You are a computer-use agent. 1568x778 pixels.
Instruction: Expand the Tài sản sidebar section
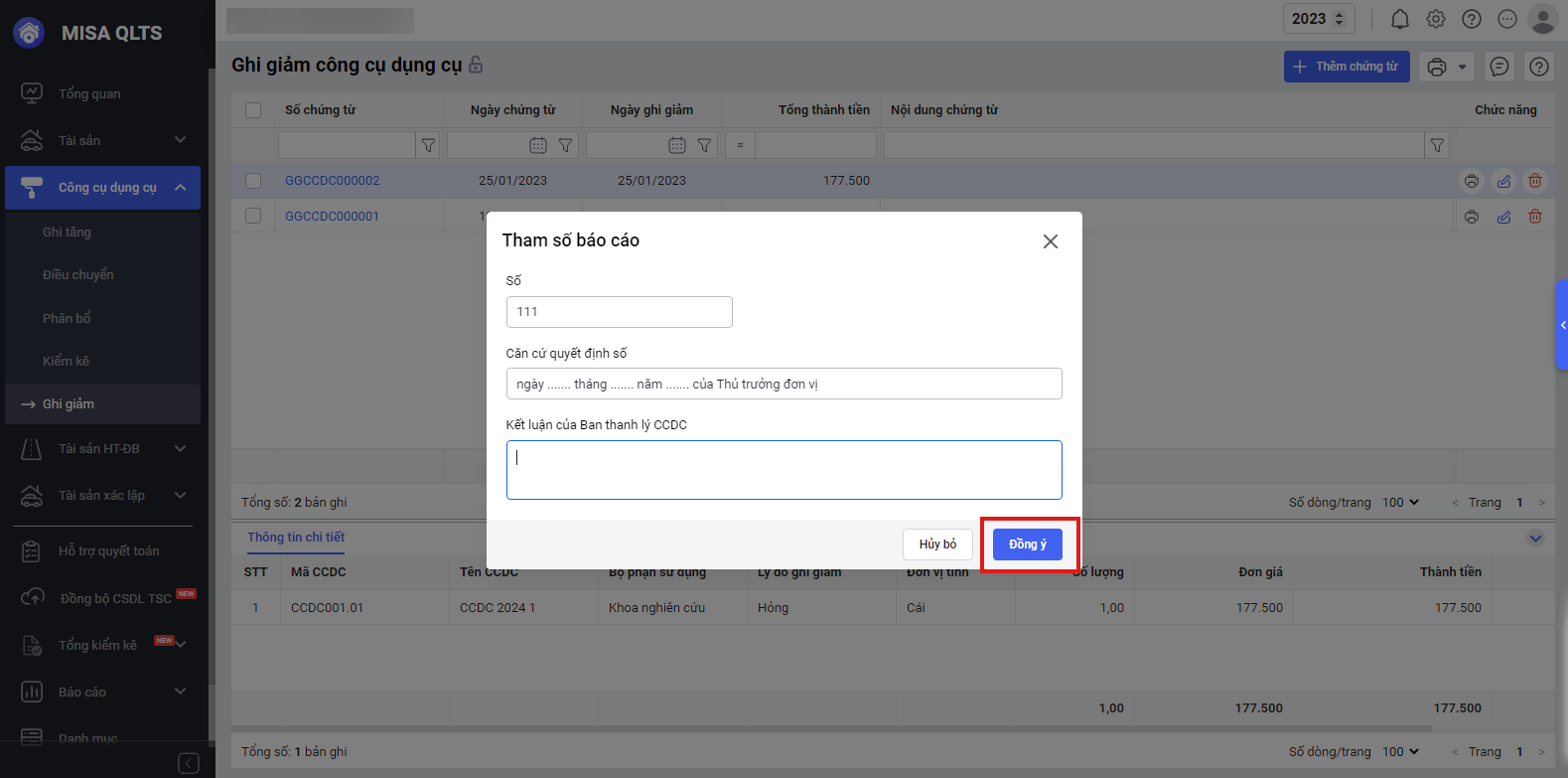pyautogui.click(x=180, y=140)
